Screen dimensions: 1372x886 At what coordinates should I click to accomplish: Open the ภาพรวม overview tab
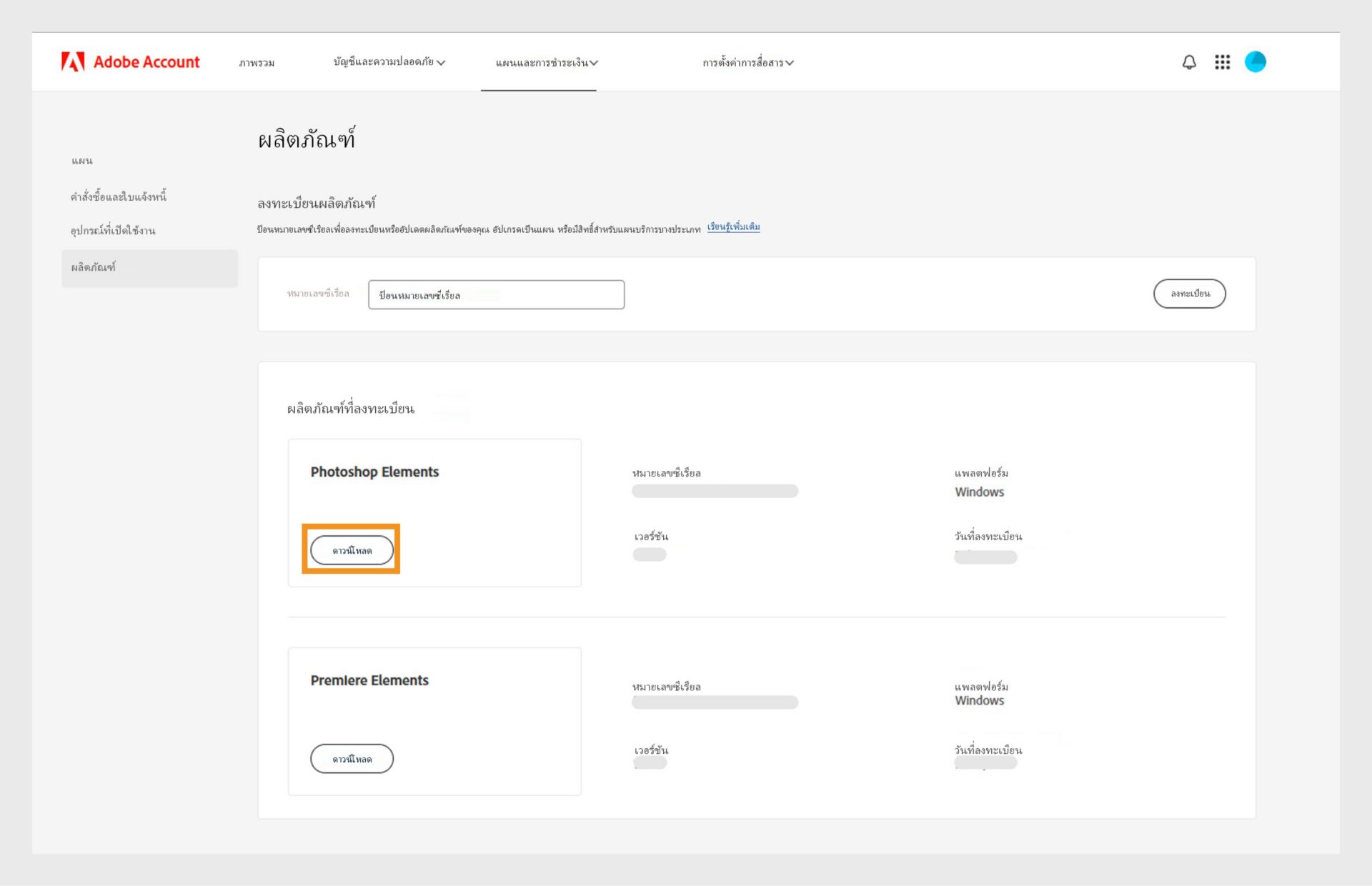point(257,63)
